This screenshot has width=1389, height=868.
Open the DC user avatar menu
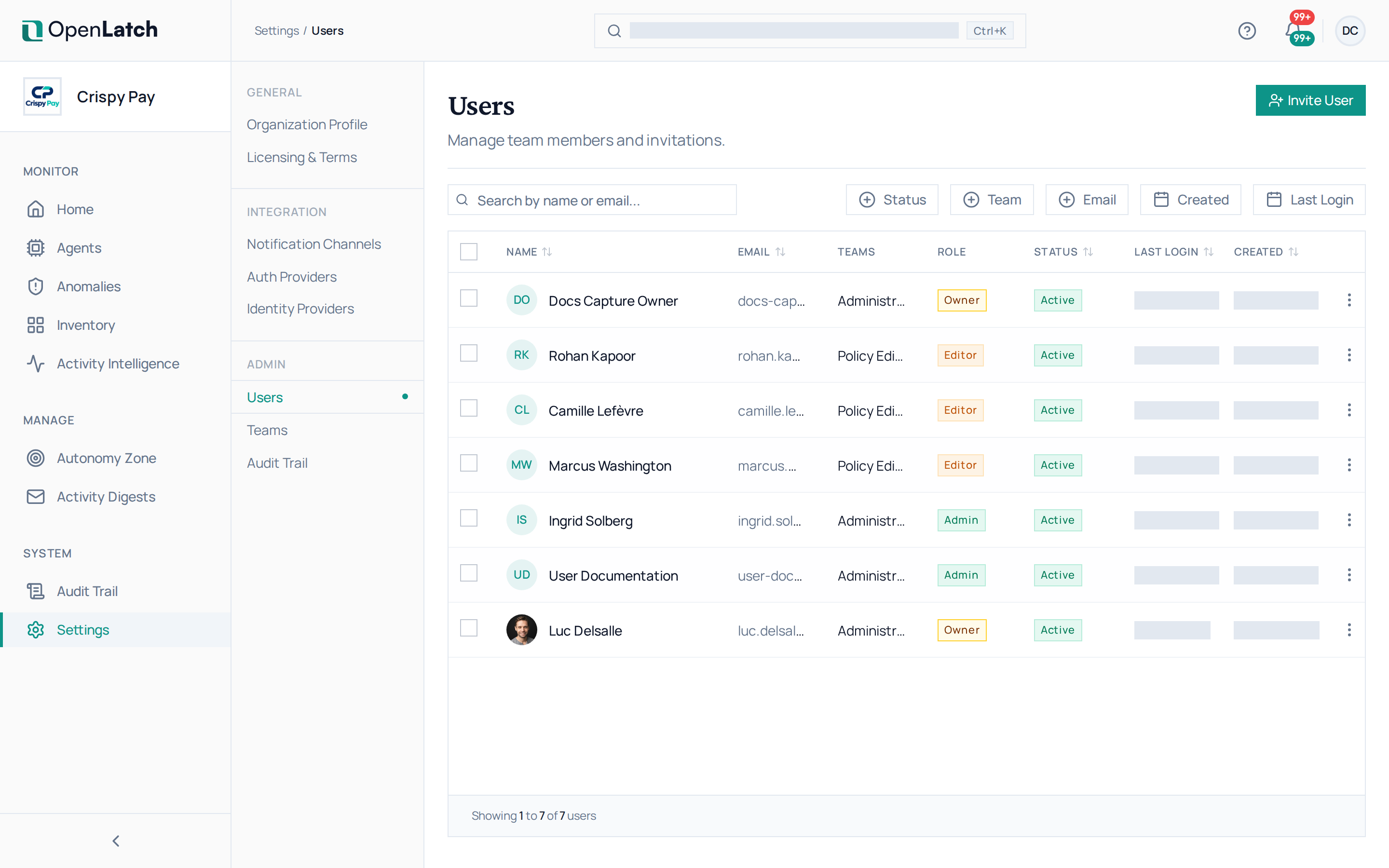pos(1350,30)
